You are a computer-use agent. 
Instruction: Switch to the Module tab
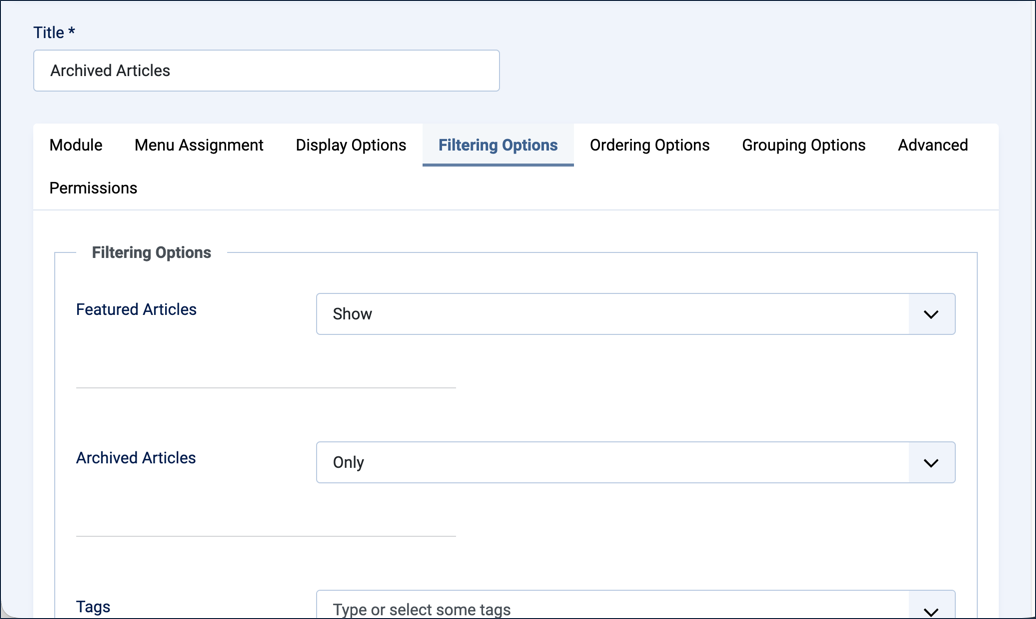pos(76,145)
